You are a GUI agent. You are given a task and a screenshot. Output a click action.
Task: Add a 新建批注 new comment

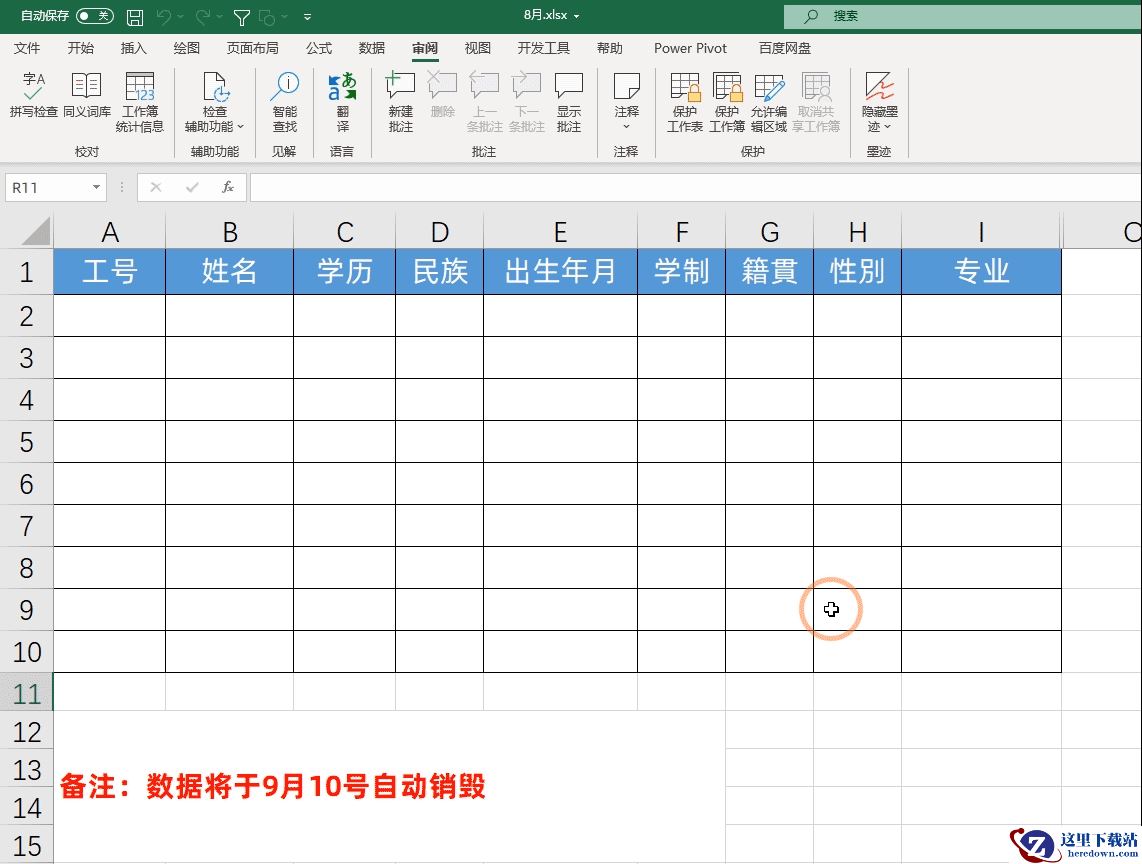[401, 102]
